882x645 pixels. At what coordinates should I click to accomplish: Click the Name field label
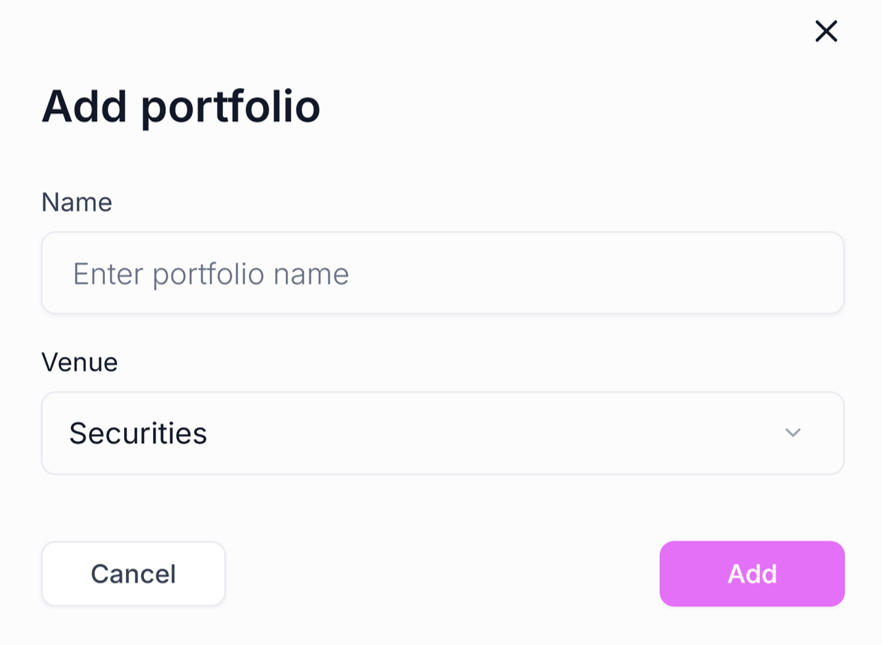coord(76,202)
